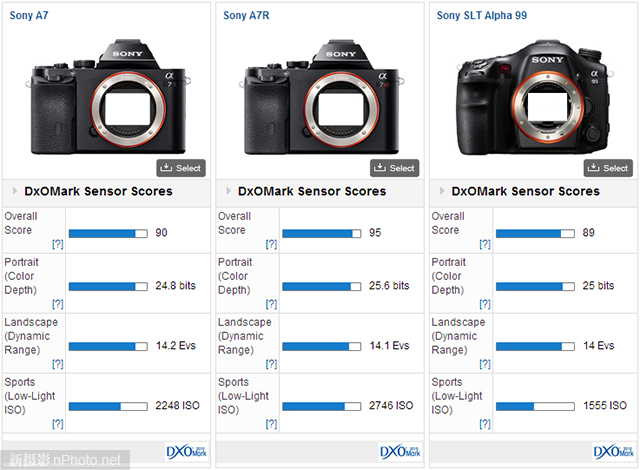Click the Landscape dynamic range bar for Sony A7R
The image size is (640, 470).
pyautogui.click(x=322, y=346)
